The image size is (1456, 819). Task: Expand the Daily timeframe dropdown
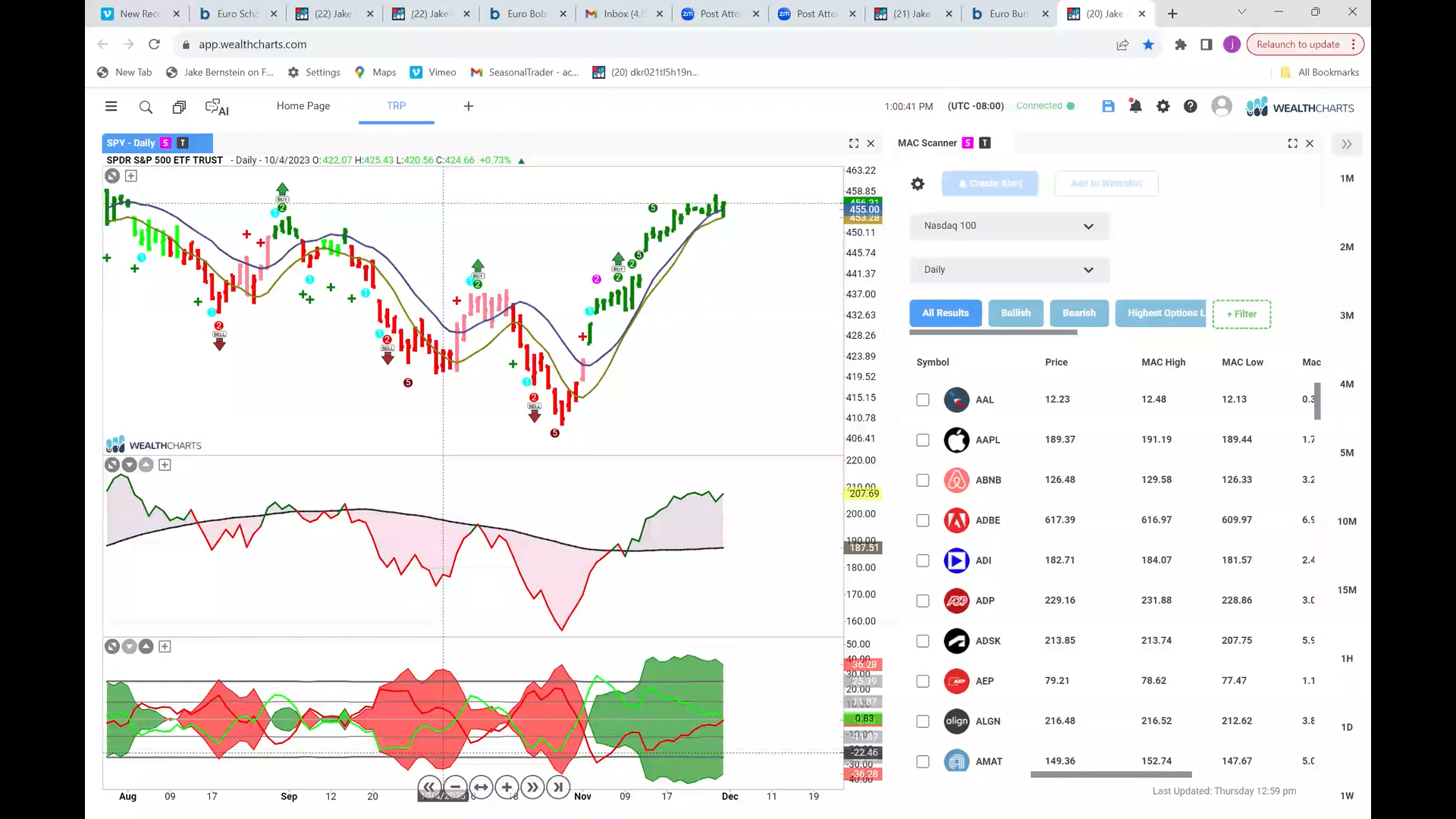coord(1009,270)
